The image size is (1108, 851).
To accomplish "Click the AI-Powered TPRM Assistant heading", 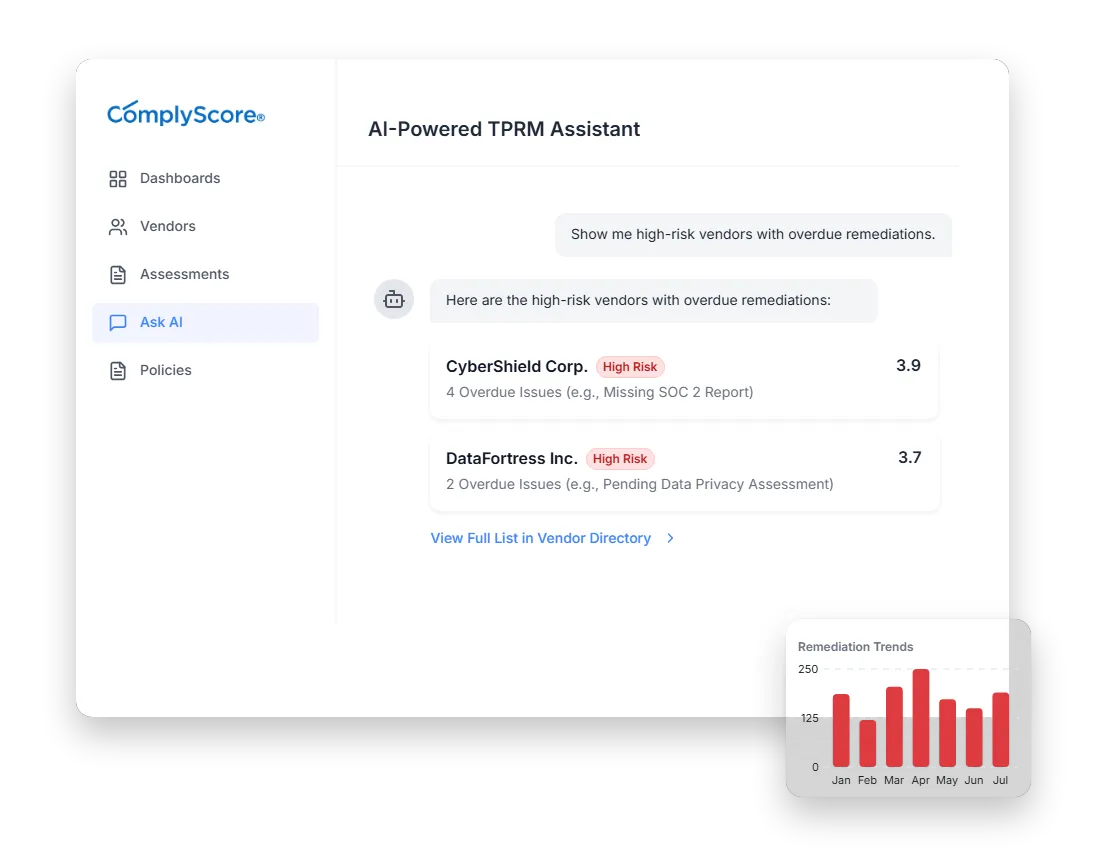I will tap(504, 129).
